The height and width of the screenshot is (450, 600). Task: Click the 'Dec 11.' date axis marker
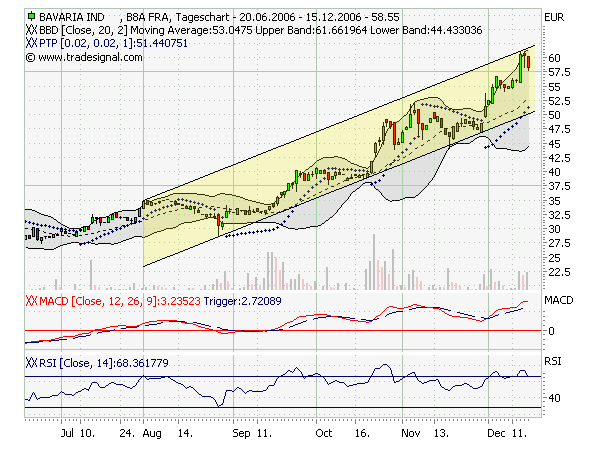(x=507, y=436)
